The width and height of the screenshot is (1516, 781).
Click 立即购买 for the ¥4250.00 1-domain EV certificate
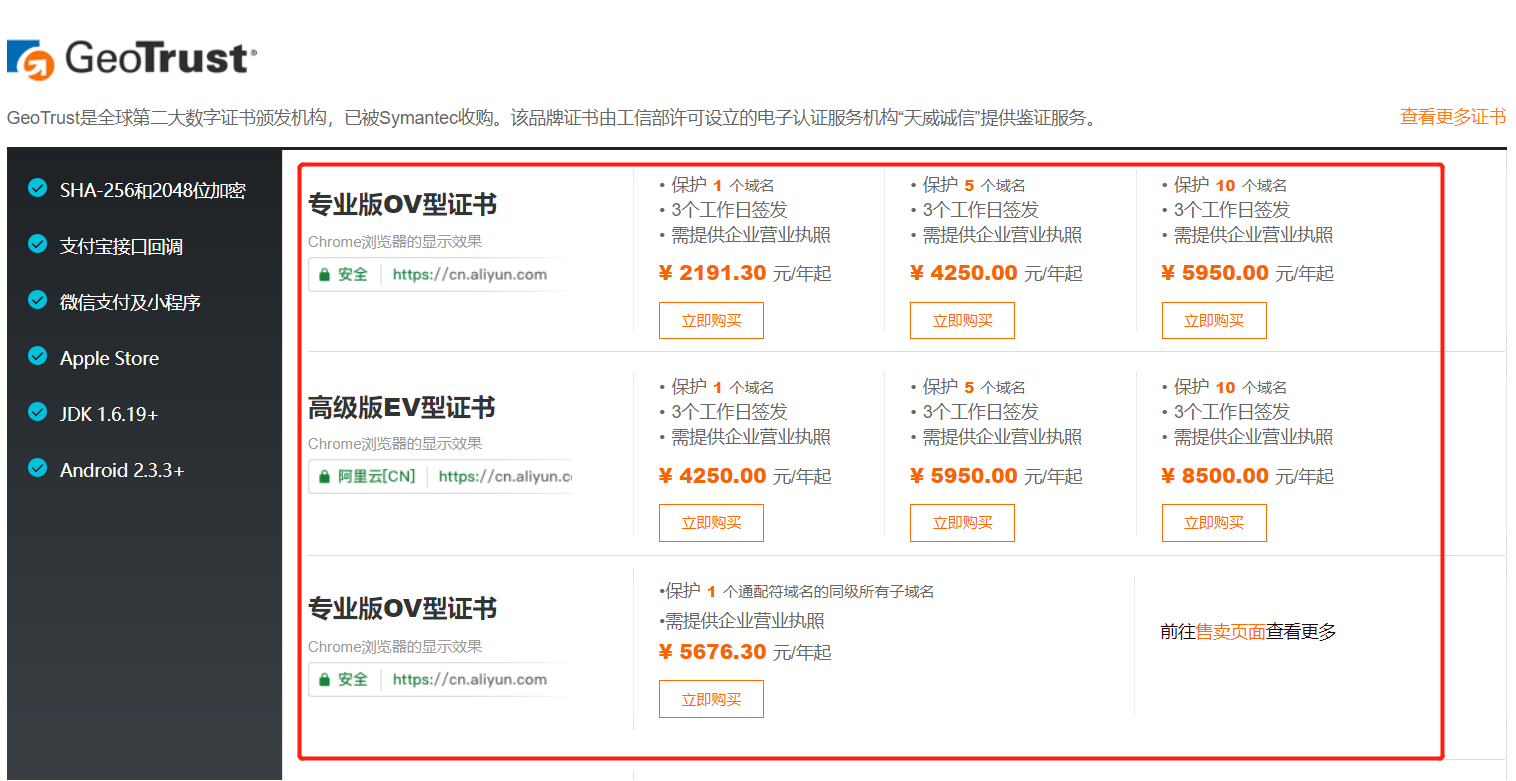tap(711, 523)
